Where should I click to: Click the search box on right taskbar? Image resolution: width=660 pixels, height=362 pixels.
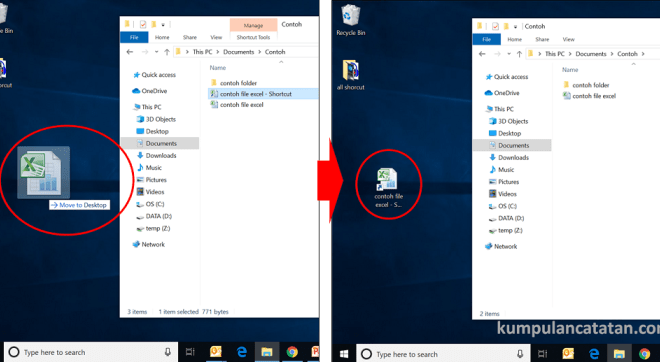pos(443,354)
